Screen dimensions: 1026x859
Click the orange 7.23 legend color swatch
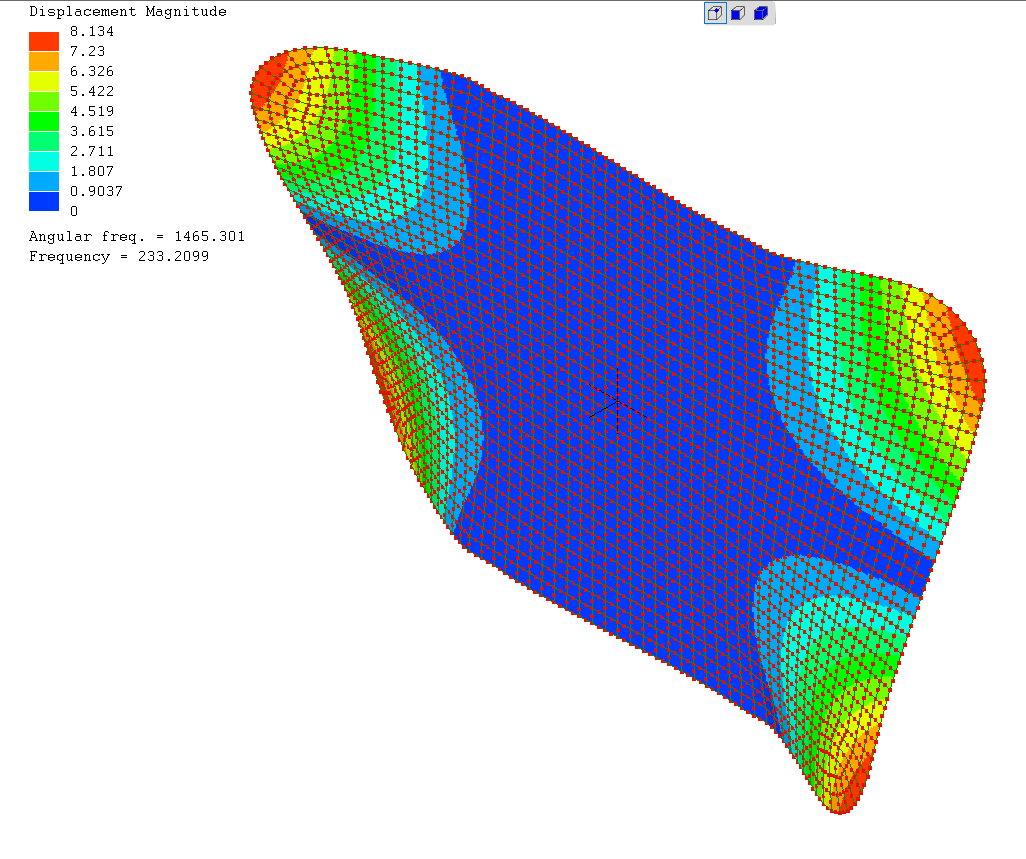(x=44, y=61)
